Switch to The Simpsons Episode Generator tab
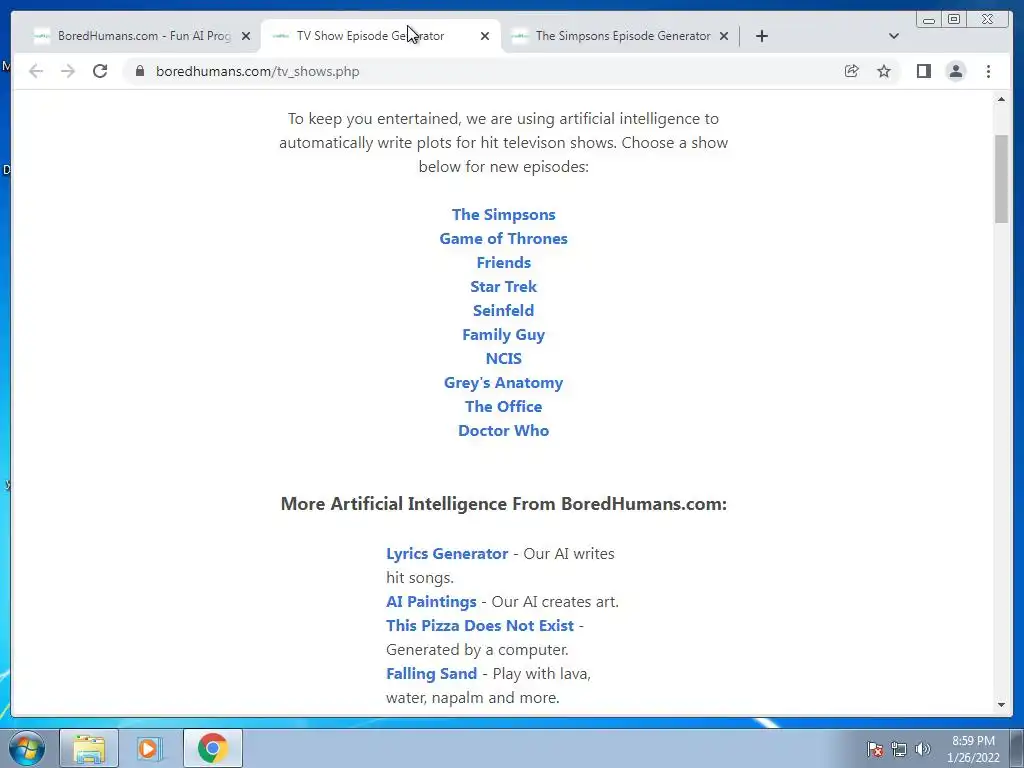Image resolution: width=1024 pixels, height=768 pixels. point(620,36)
